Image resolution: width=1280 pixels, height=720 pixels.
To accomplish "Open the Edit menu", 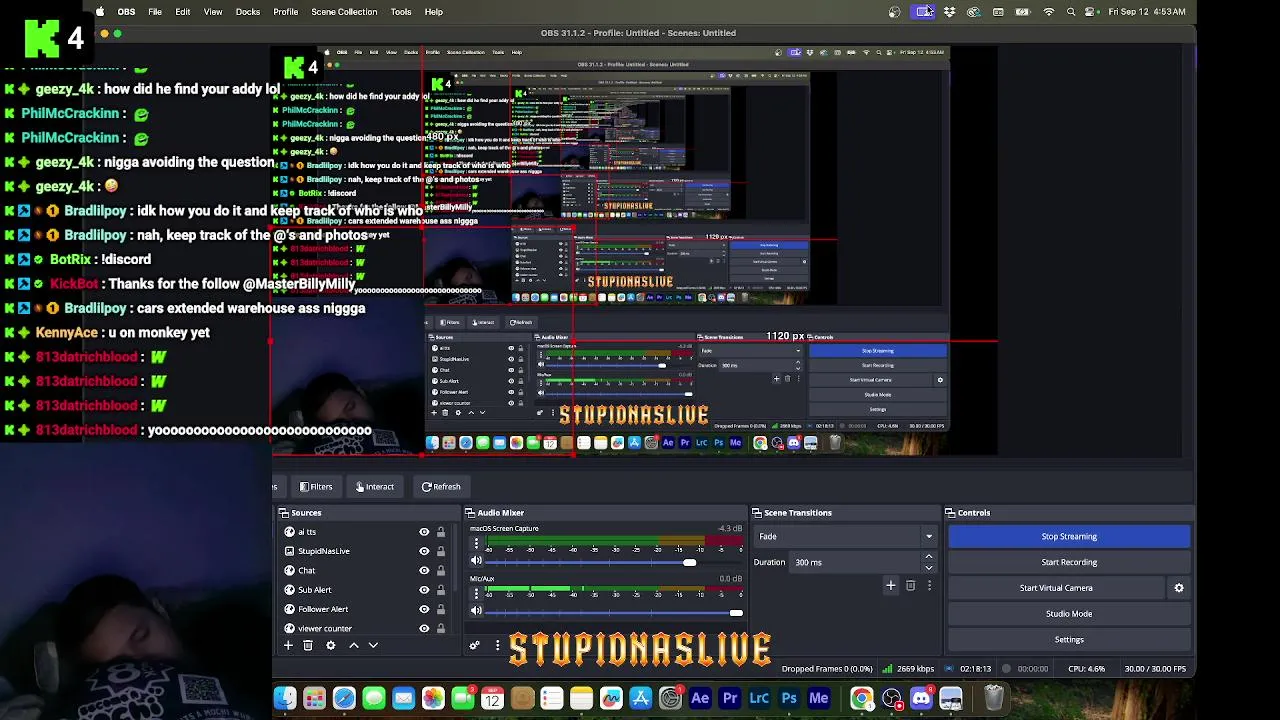I will tap(183, 12).
